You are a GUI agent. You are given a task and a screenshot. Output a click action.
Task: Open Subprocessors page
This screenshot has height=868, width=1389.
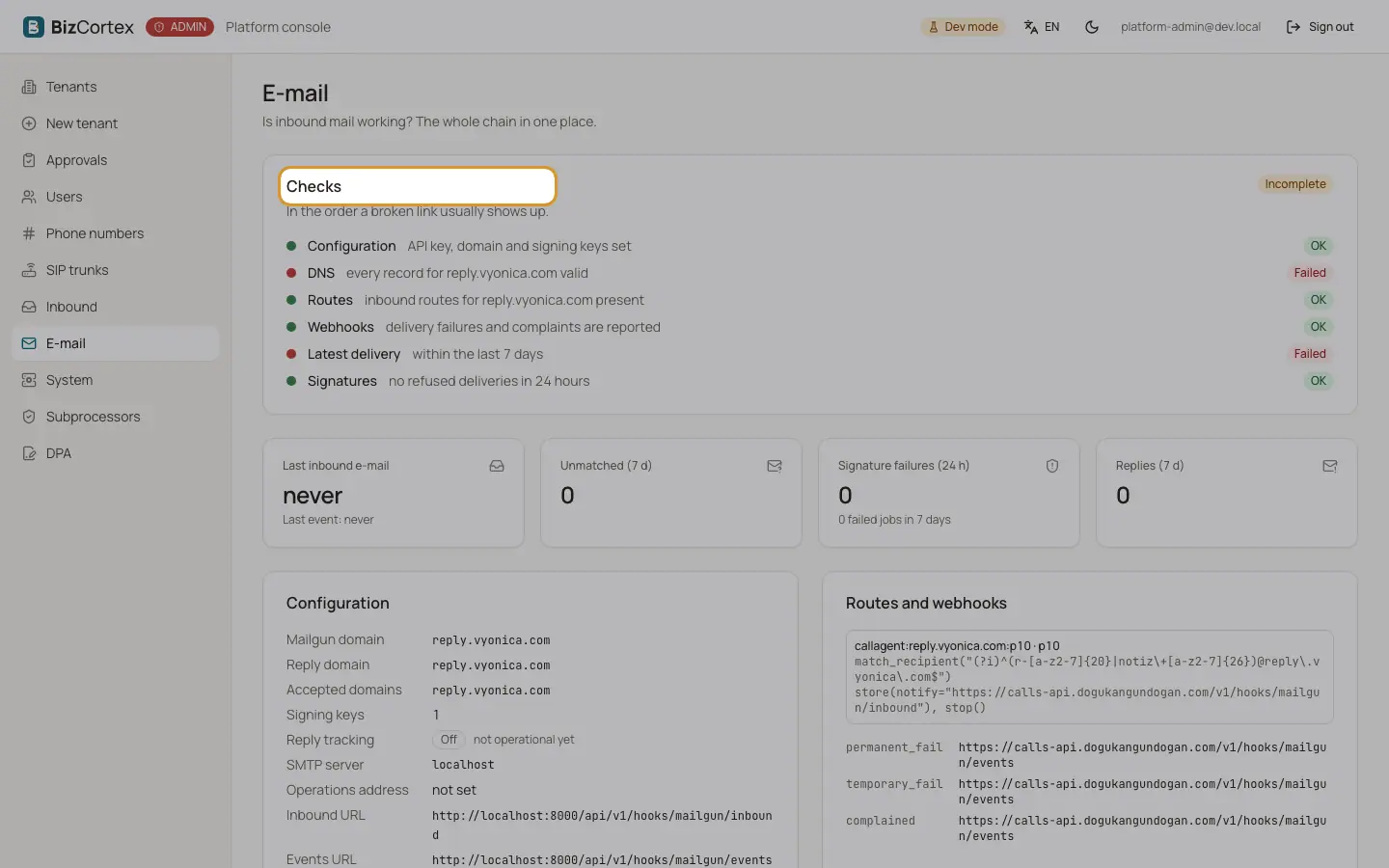point(116,417)
